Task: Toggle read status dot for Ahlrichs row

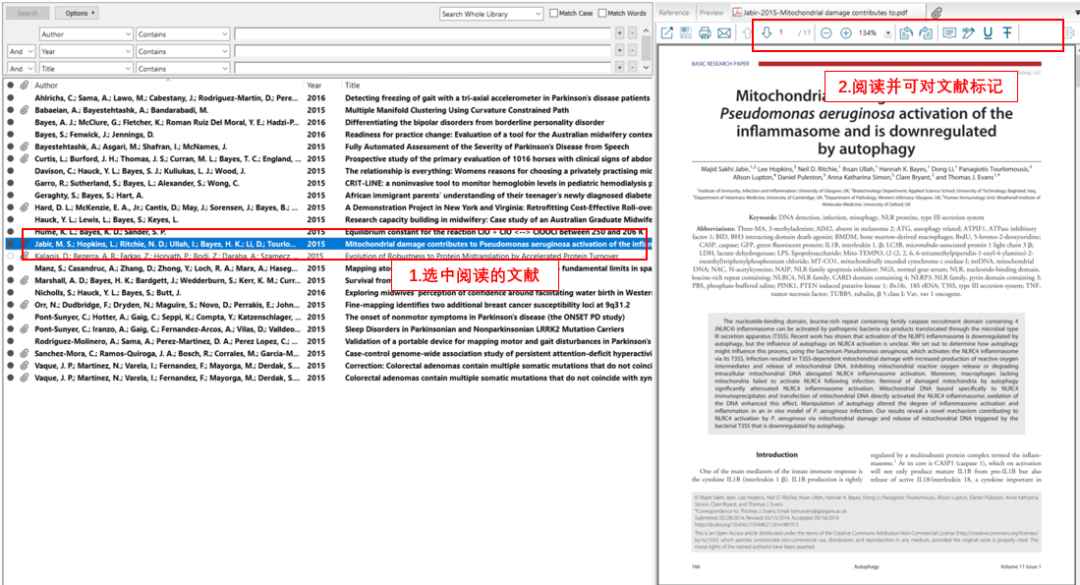Action: [10, 98]
